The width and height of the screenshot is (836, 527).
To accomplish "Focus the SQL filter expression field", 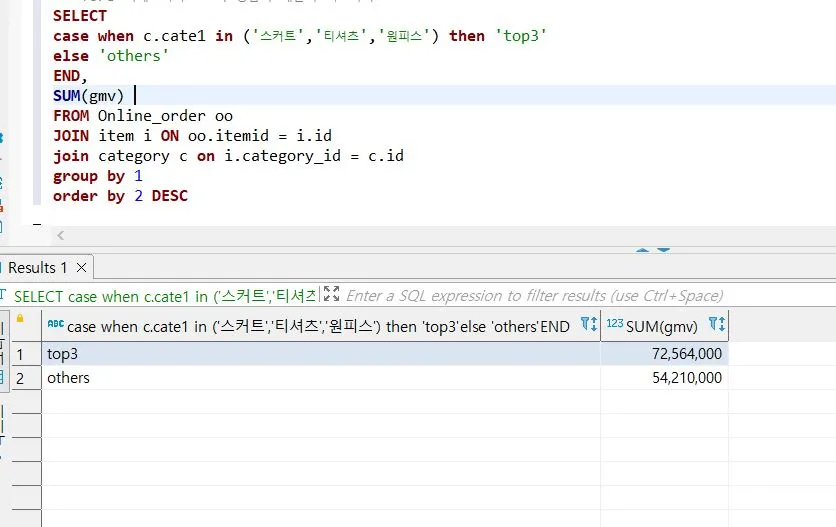I will pyautogui.click(x=535, y=296).
